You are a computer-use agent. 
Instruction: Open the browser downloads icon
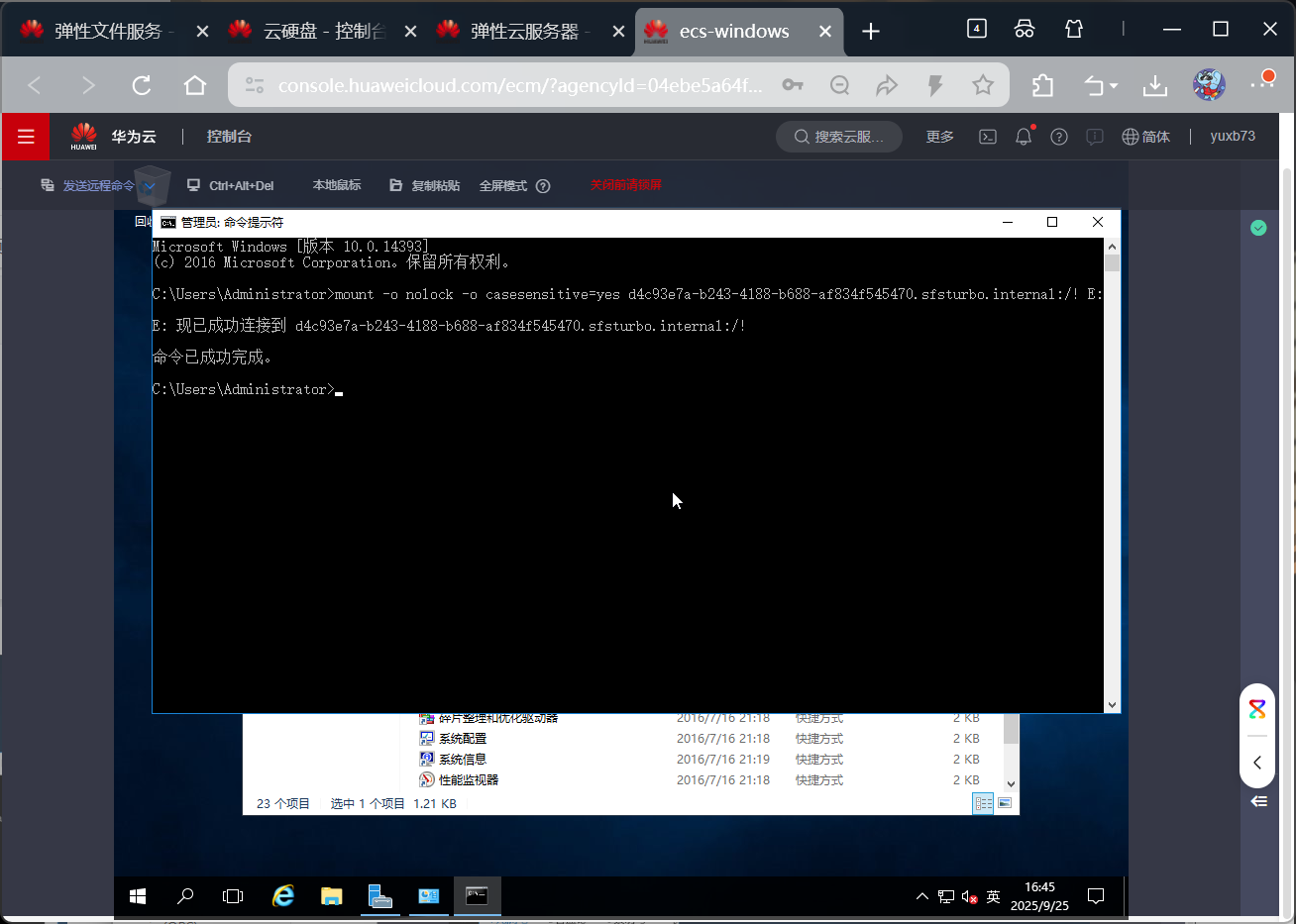point(1155,85)
